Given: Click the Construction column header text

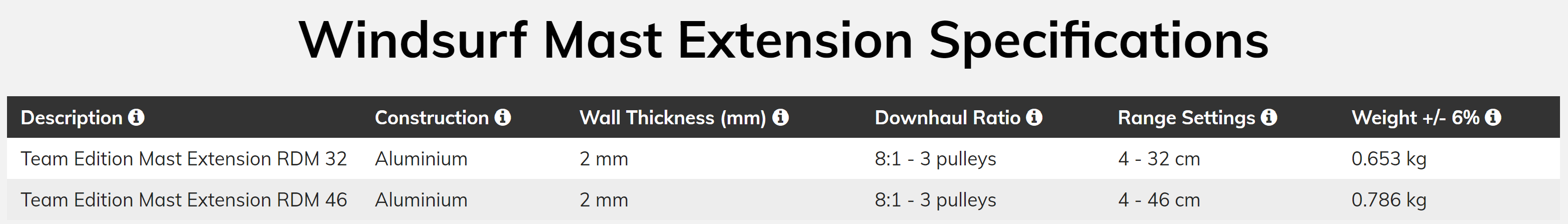Looking at the screenshot, I should click(x=432, y=118).
